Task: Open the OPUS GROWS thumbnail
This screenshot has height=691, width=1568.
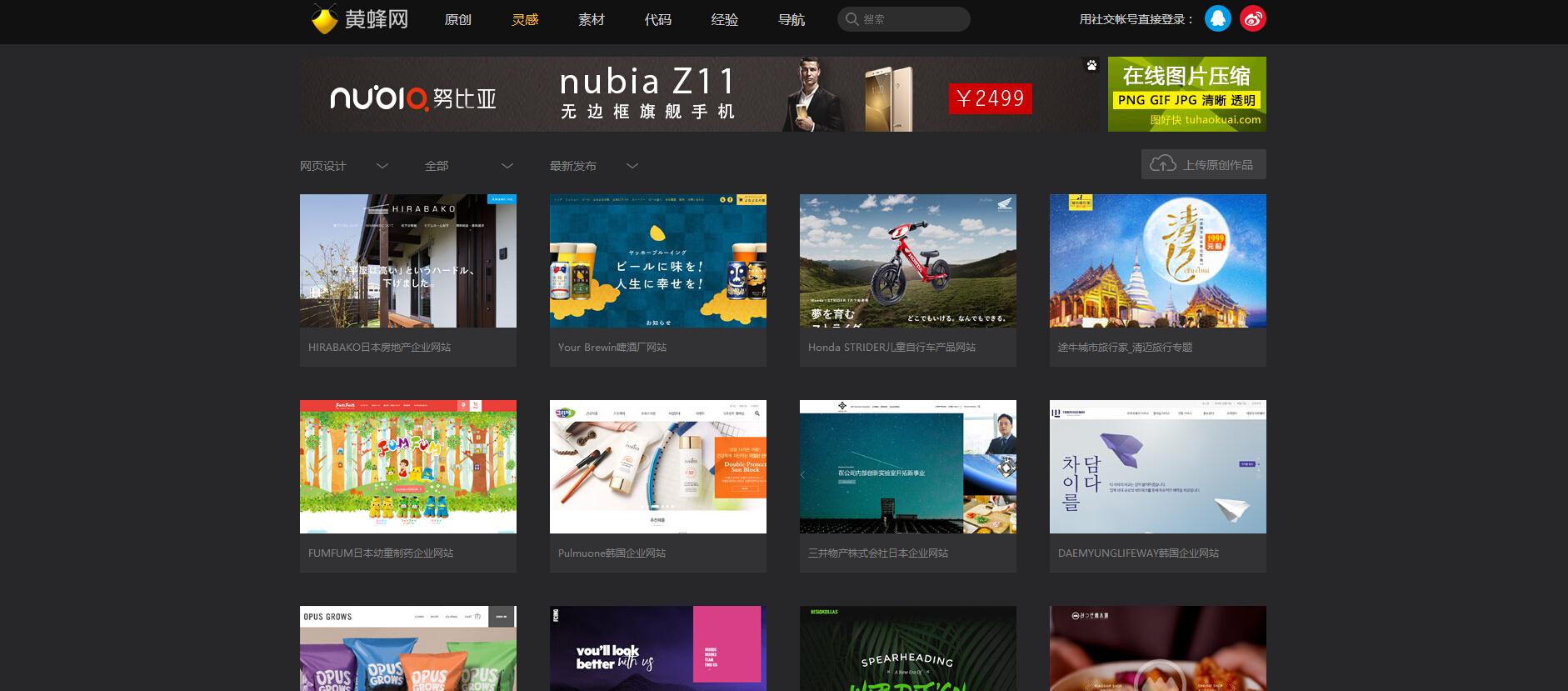Action: pyautogui.click(x=408, y=648)
